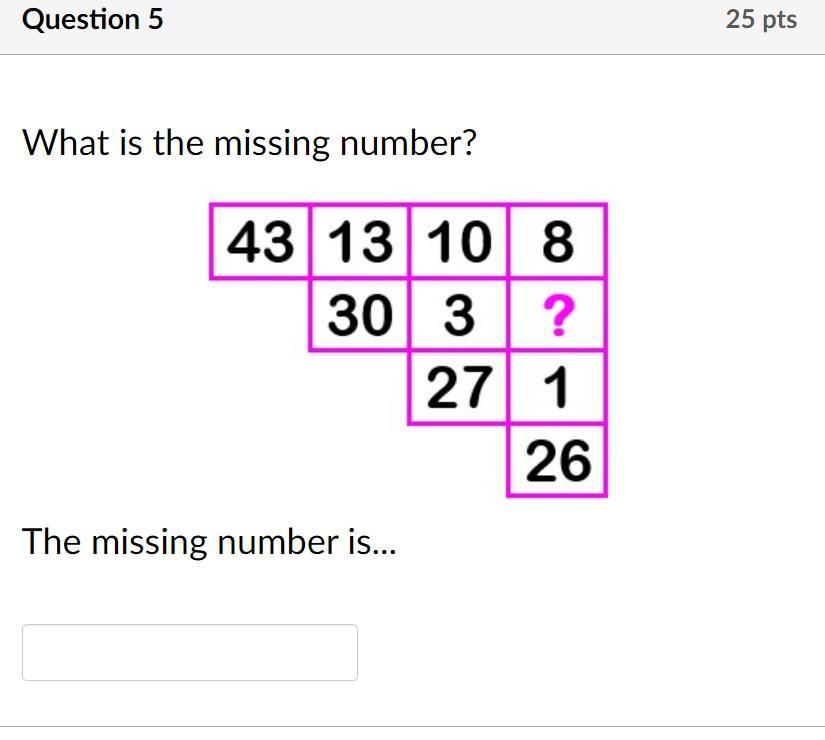The image size is (825, 740).
Task: Select the cell showing the number 1
Action: (x=558, y=388)
